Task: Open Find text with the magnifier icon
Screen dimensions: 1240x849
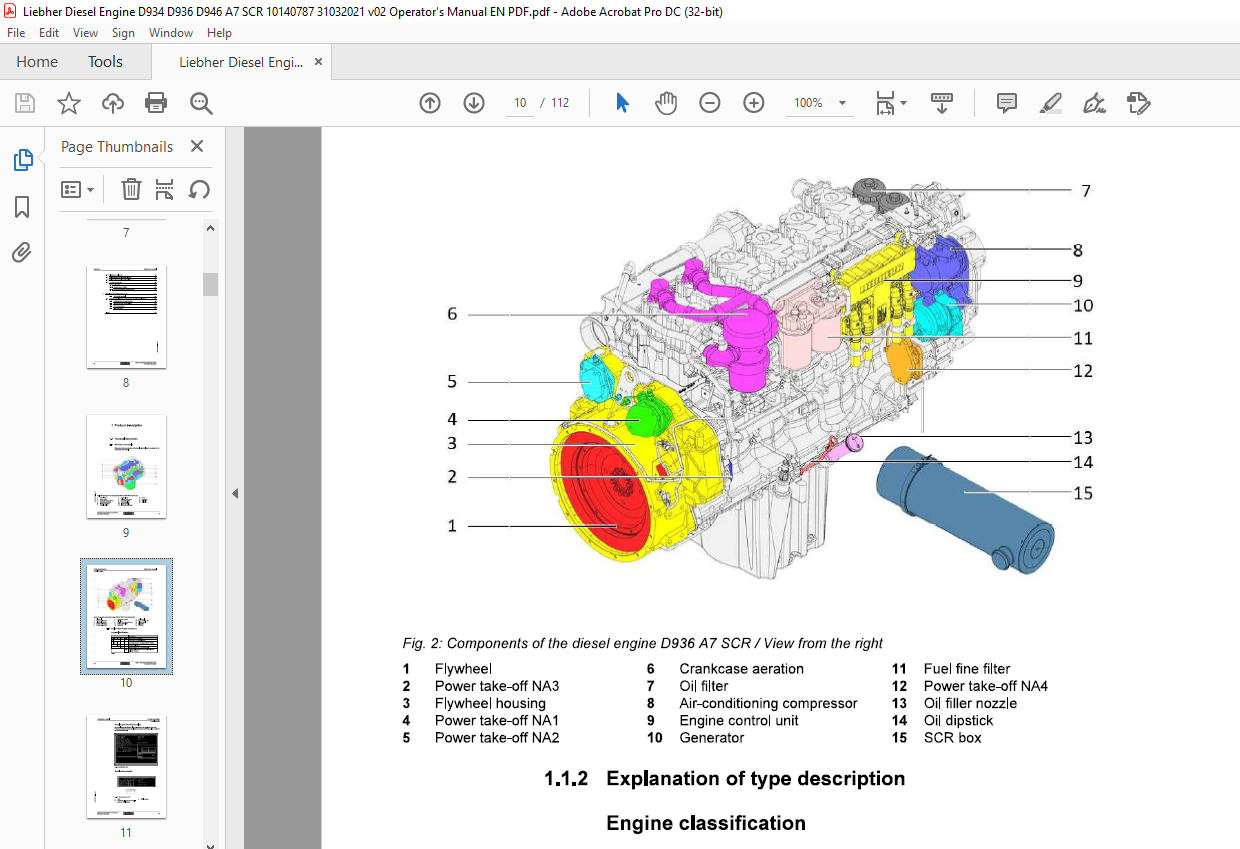Action: (x=201, y=103)
